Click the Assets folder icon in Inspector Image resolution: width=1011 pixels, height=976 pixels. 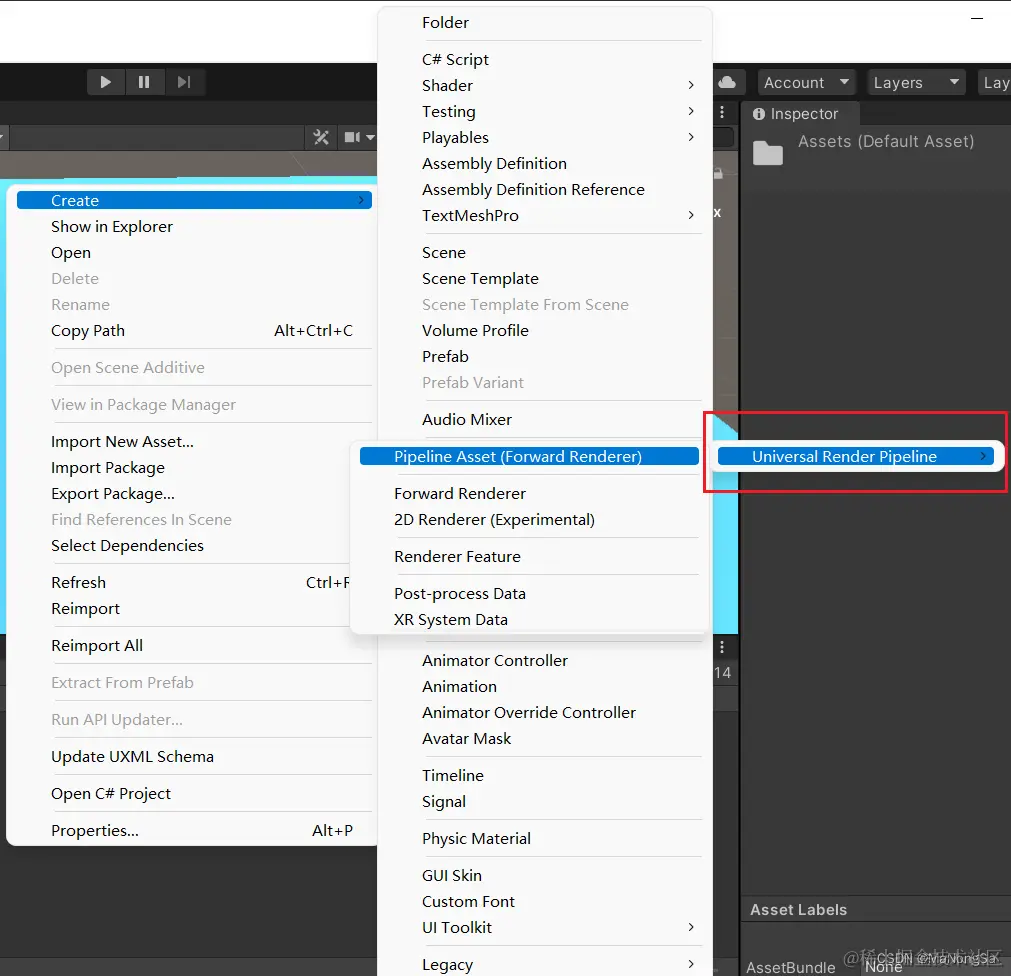(767, 153)
